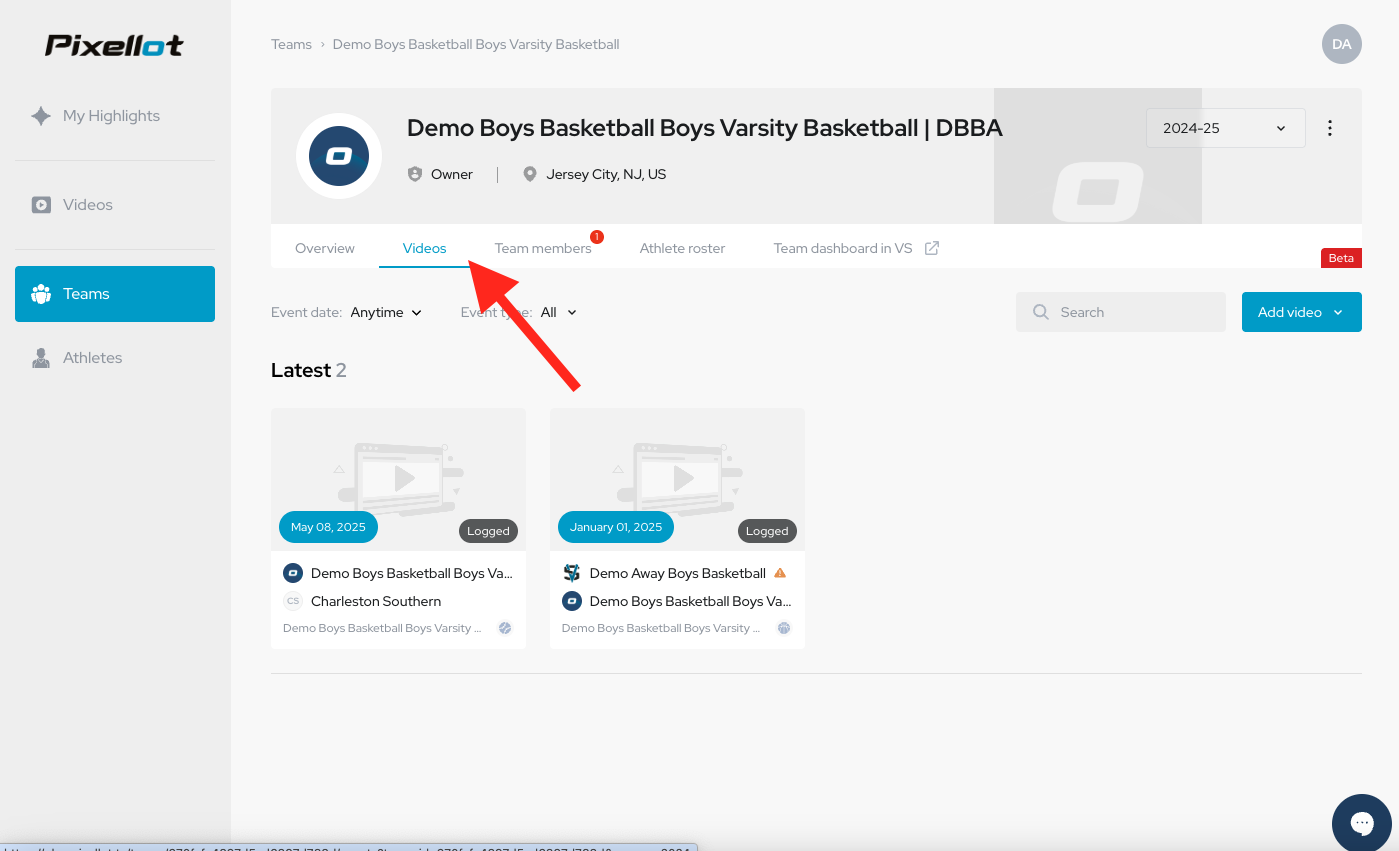Image resolution: width=1399 pixels, height=851 pixels.
Task: Click the team logo avatar in header
Action: (339, 156)
